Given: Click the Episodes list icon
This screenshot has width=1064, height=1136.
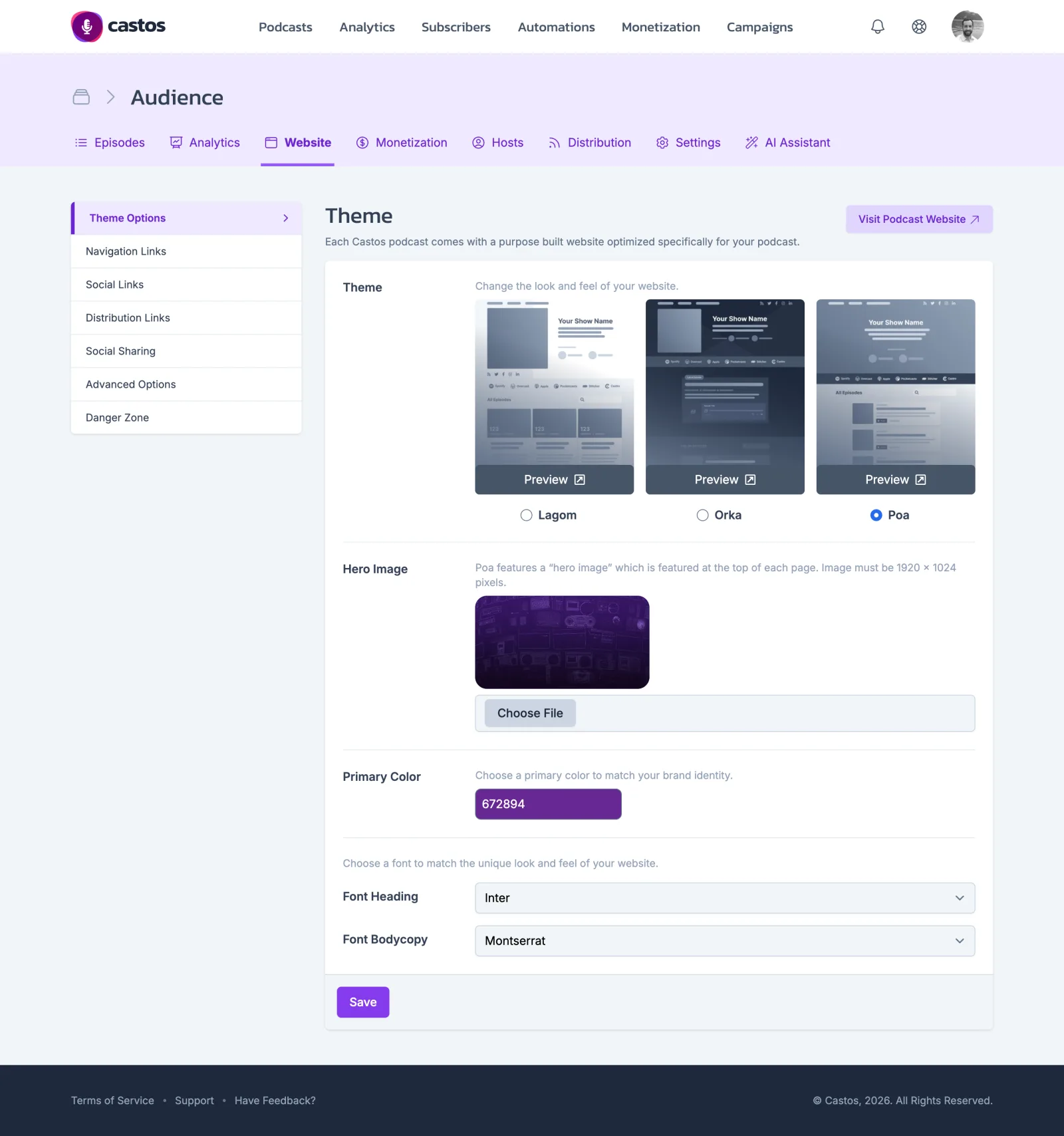Looking at the screenshot, I should coord(81,142).
